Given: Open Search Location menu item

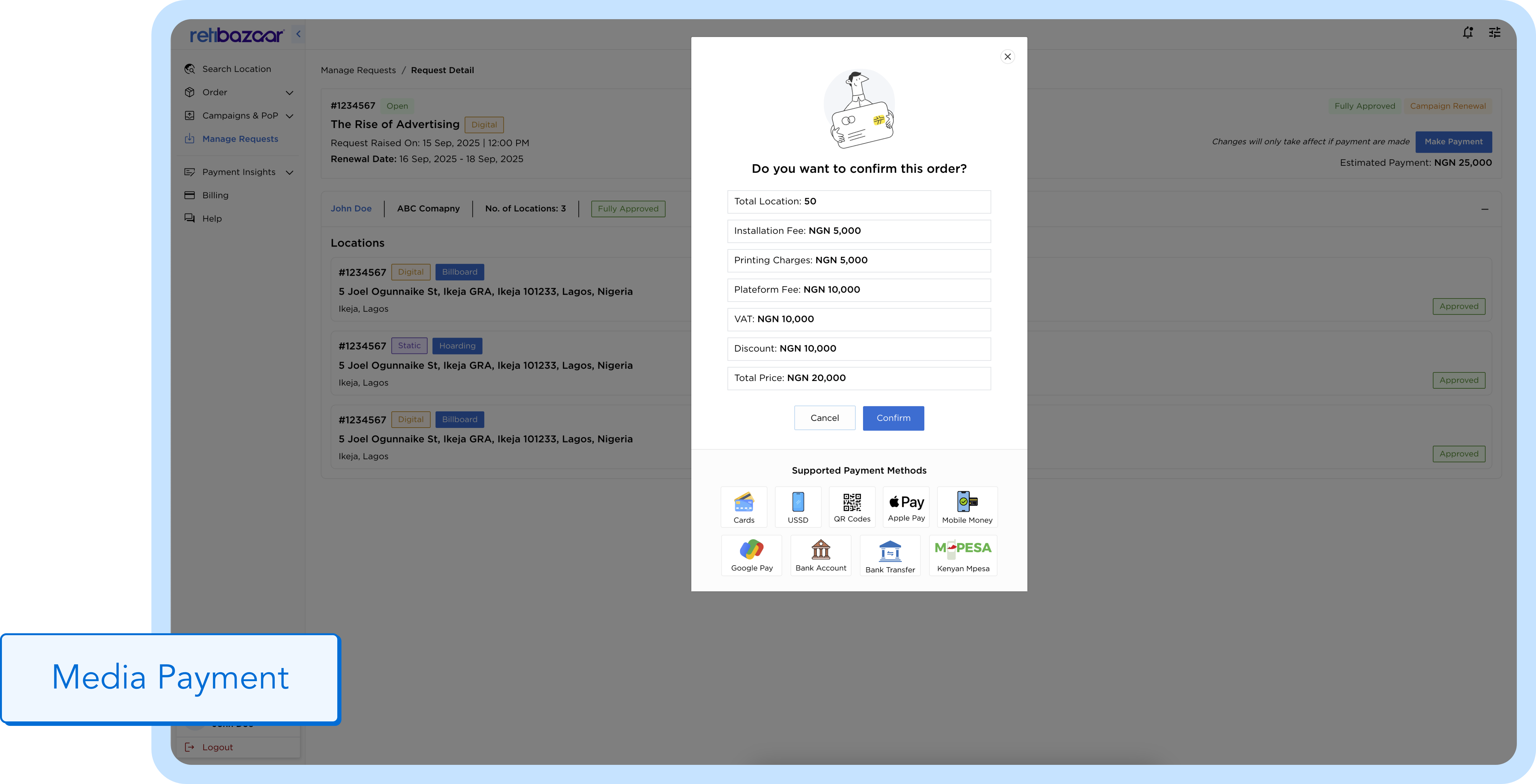Looking at the screenshot, I should coord(237,69).
